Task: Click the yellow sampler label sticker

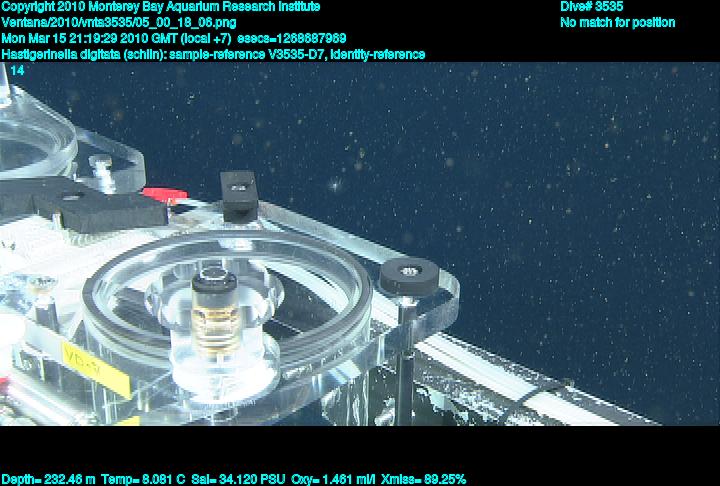Action: coord(96,368)
